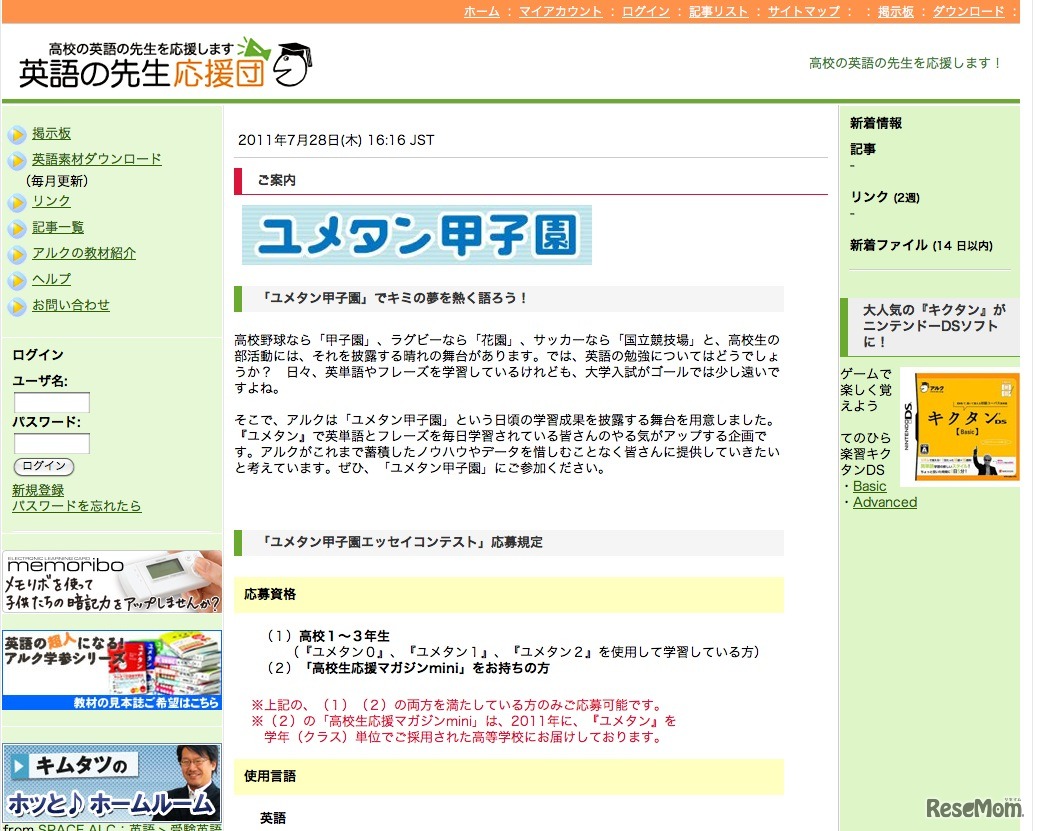Open the 記事一覧 sidebar link
Image resolution: width=1037 pixels, height=831 pixels.
(58, 227)
